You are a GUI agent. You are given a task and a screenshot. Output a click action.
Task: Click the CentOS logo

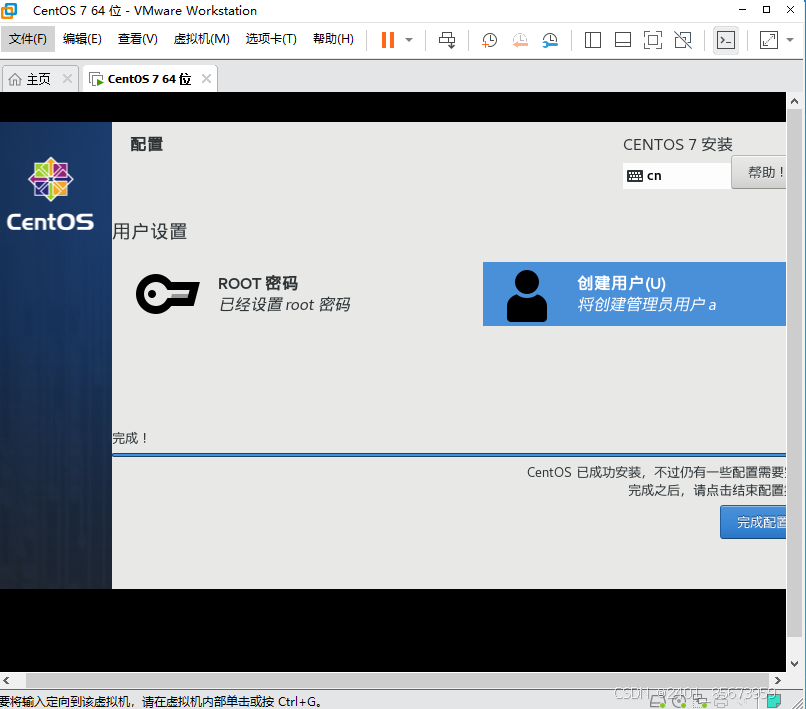[50, 194]
